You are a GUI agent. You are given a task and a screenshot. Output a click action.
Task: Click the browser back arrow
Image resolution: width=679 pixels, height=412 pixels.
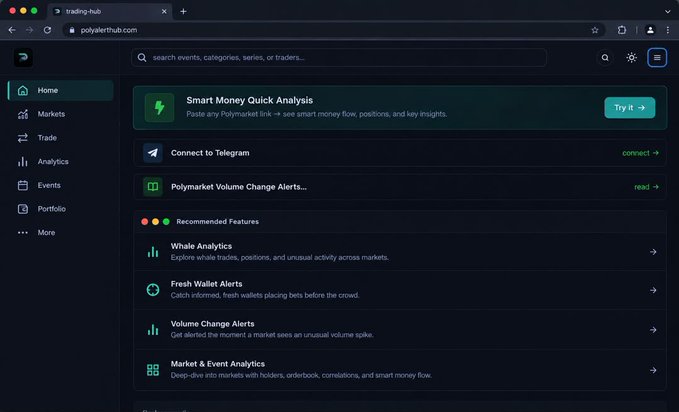point(12,30)
